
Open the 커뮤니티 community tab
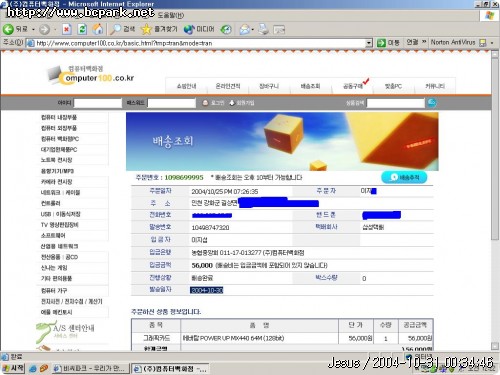coord(435,86)
